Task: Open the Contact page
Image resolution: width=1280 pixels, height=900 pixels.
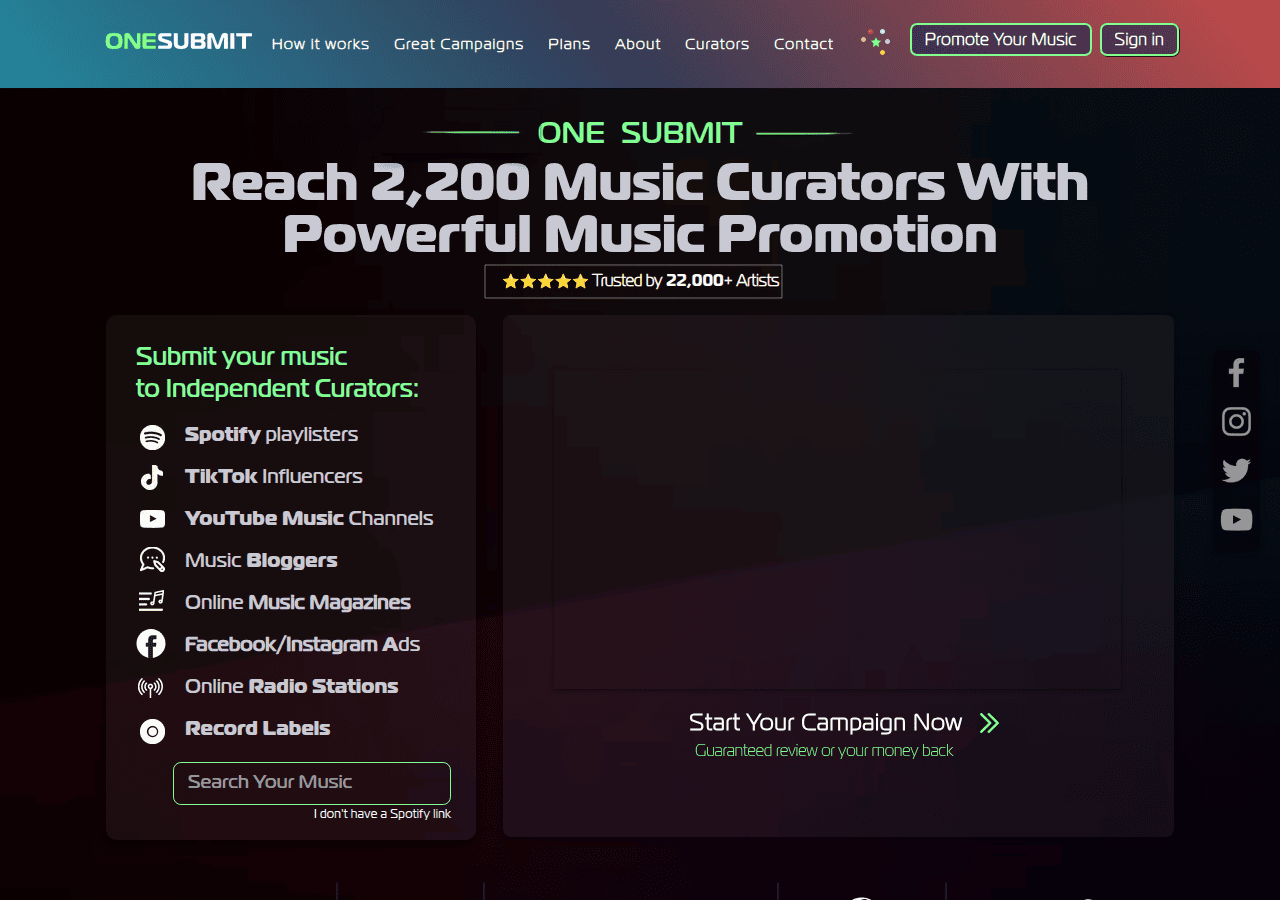Action: pos(803,44)
